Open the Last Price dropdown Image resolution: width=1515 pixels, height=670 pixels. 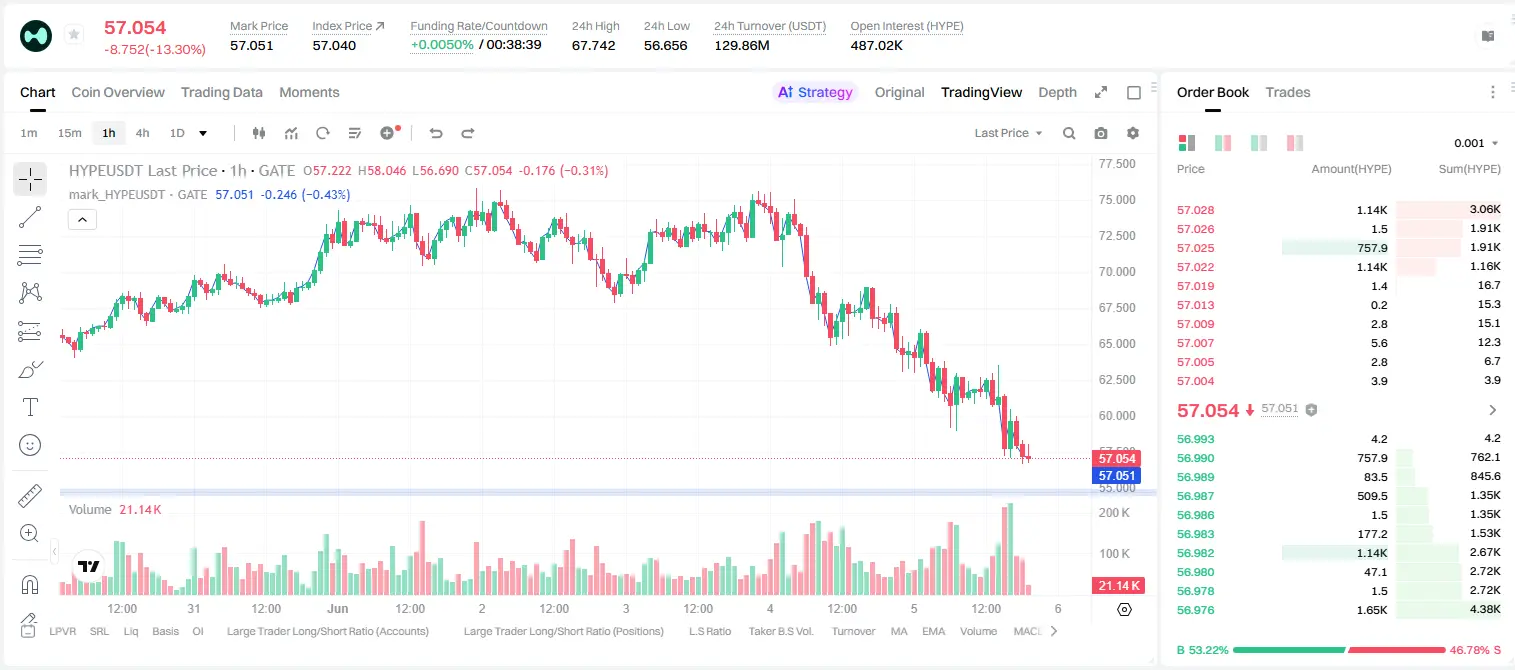click(x=1008, y=133)
